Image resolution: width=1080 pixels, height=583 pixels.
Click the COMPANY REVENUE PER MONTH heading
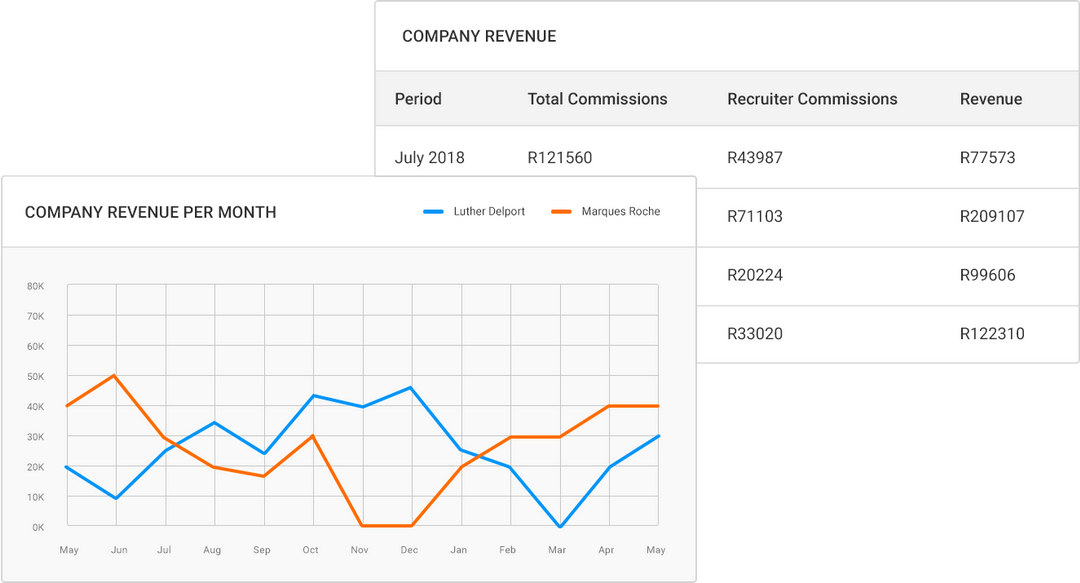[148, 212]
